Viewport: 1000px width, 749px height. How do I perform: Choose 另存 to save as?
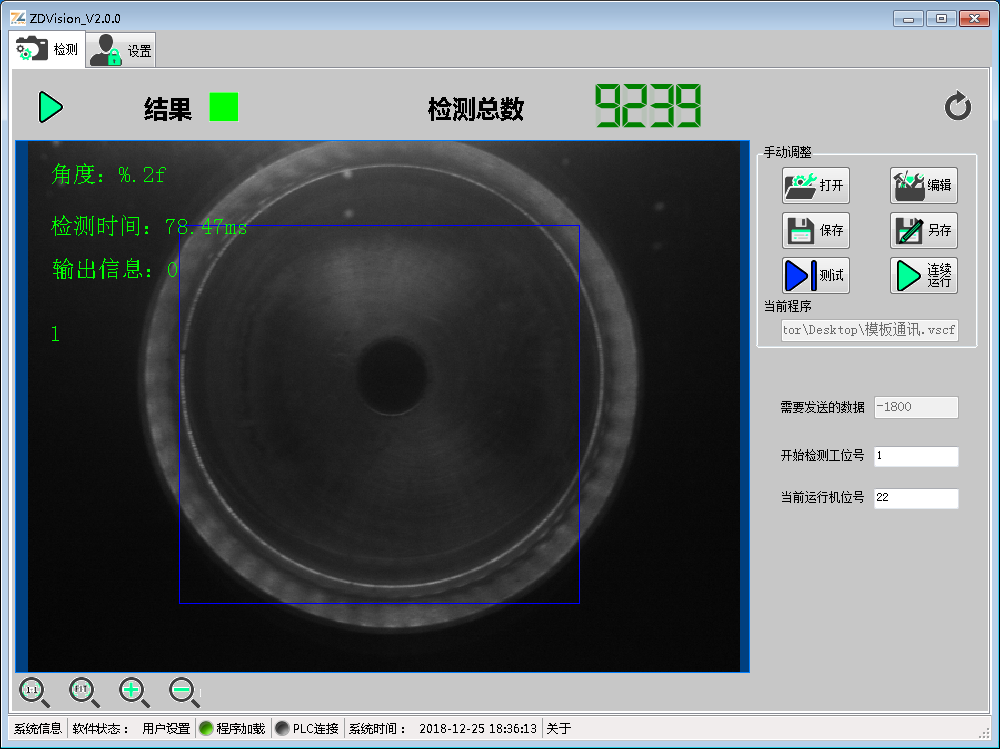923,230
